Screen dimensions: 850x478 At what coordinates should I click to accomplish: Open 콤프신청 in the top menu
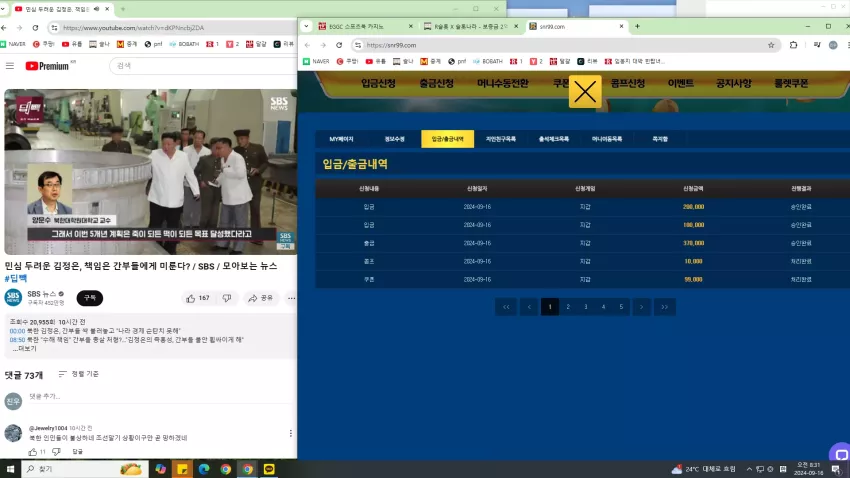point(628,83)
